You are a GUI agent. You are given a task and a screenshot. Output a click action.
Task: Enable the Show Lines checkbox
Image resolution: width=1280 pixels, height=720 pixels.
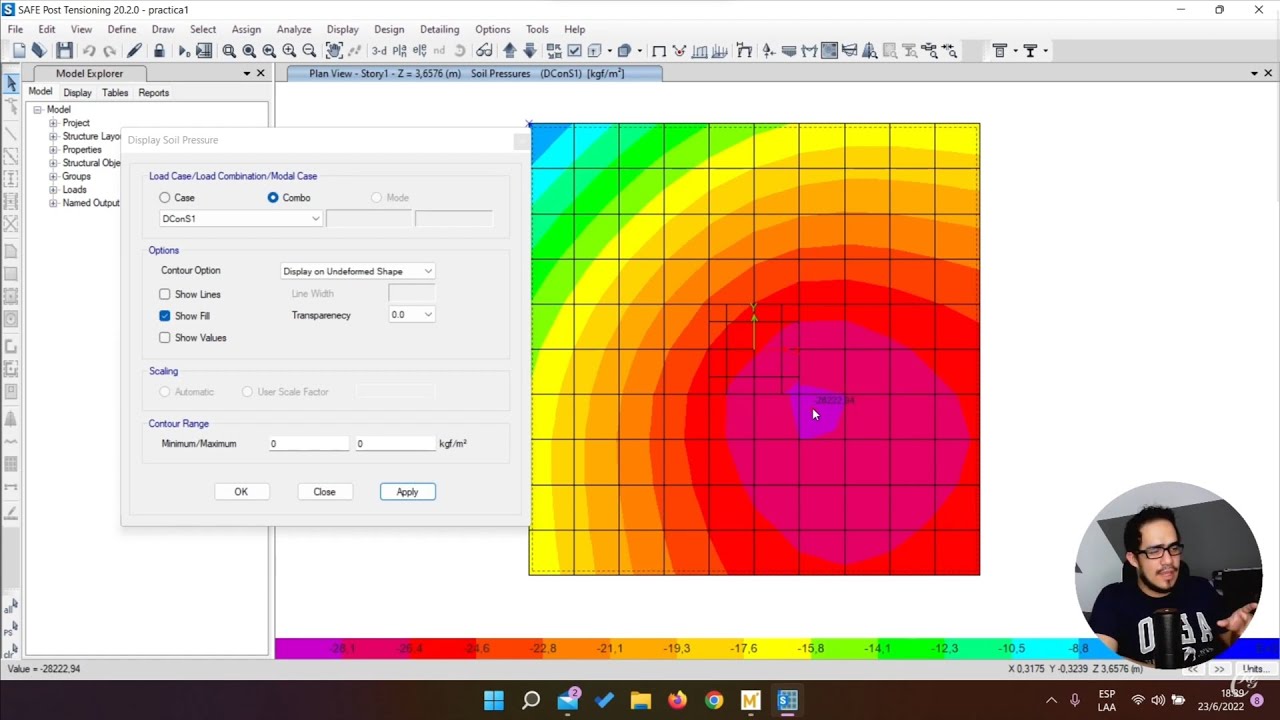(x=165, y=294)
